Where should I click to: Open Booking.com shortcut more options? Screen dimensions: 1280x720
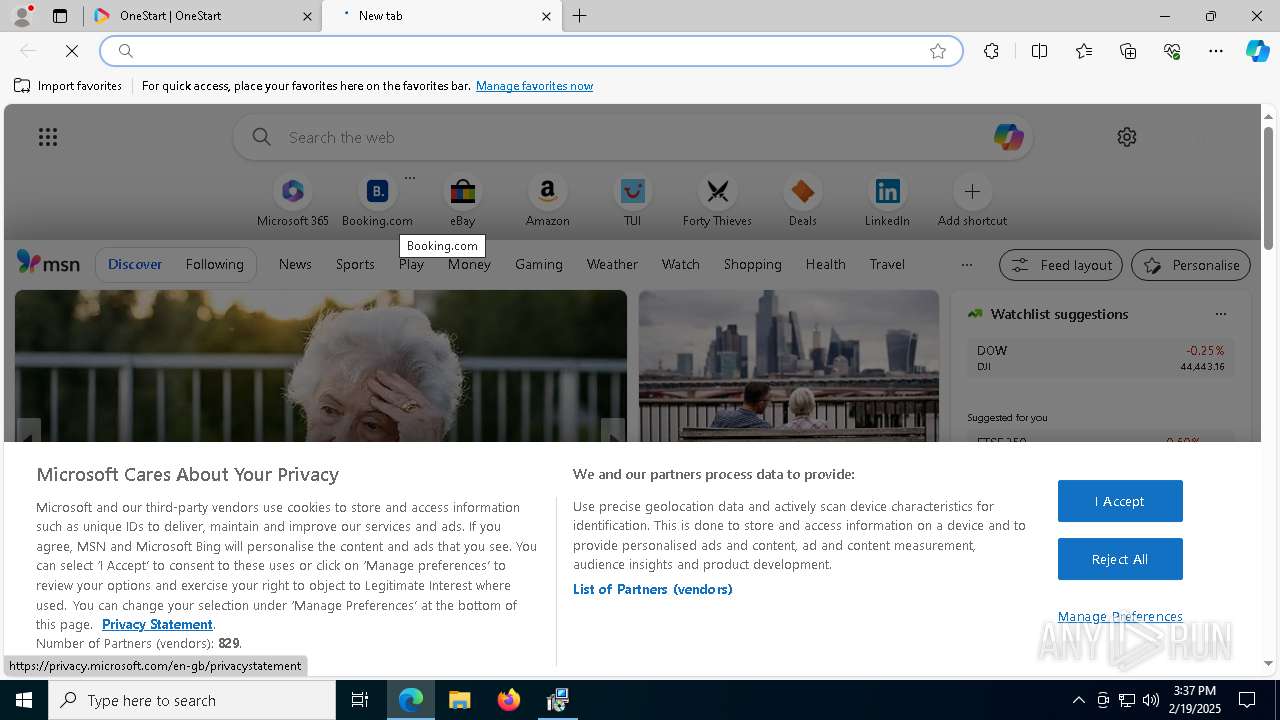tap(409, 178)
